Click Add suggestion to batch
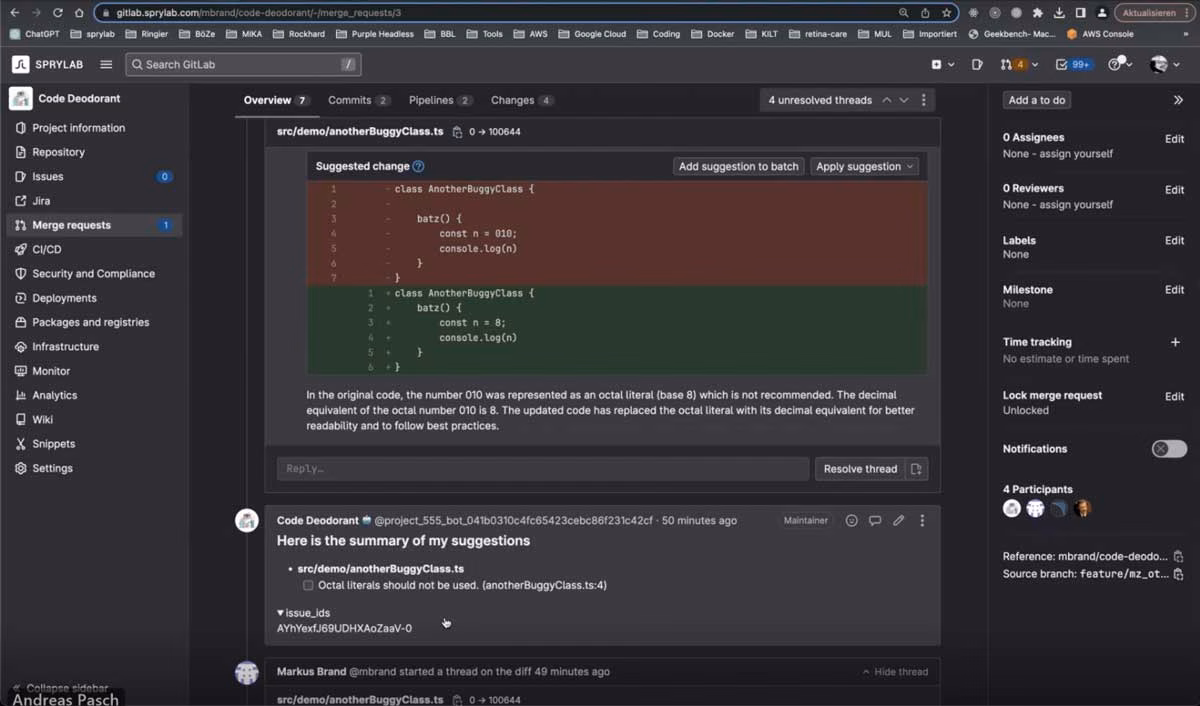1200x706 pixels. click(739, 166)
